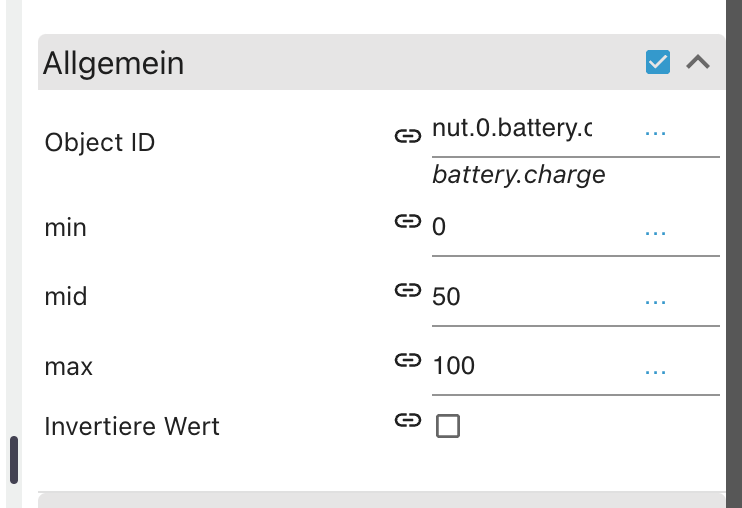Click the min value field
The height and width of the screenshot is (508, 742).
[530, 228]
